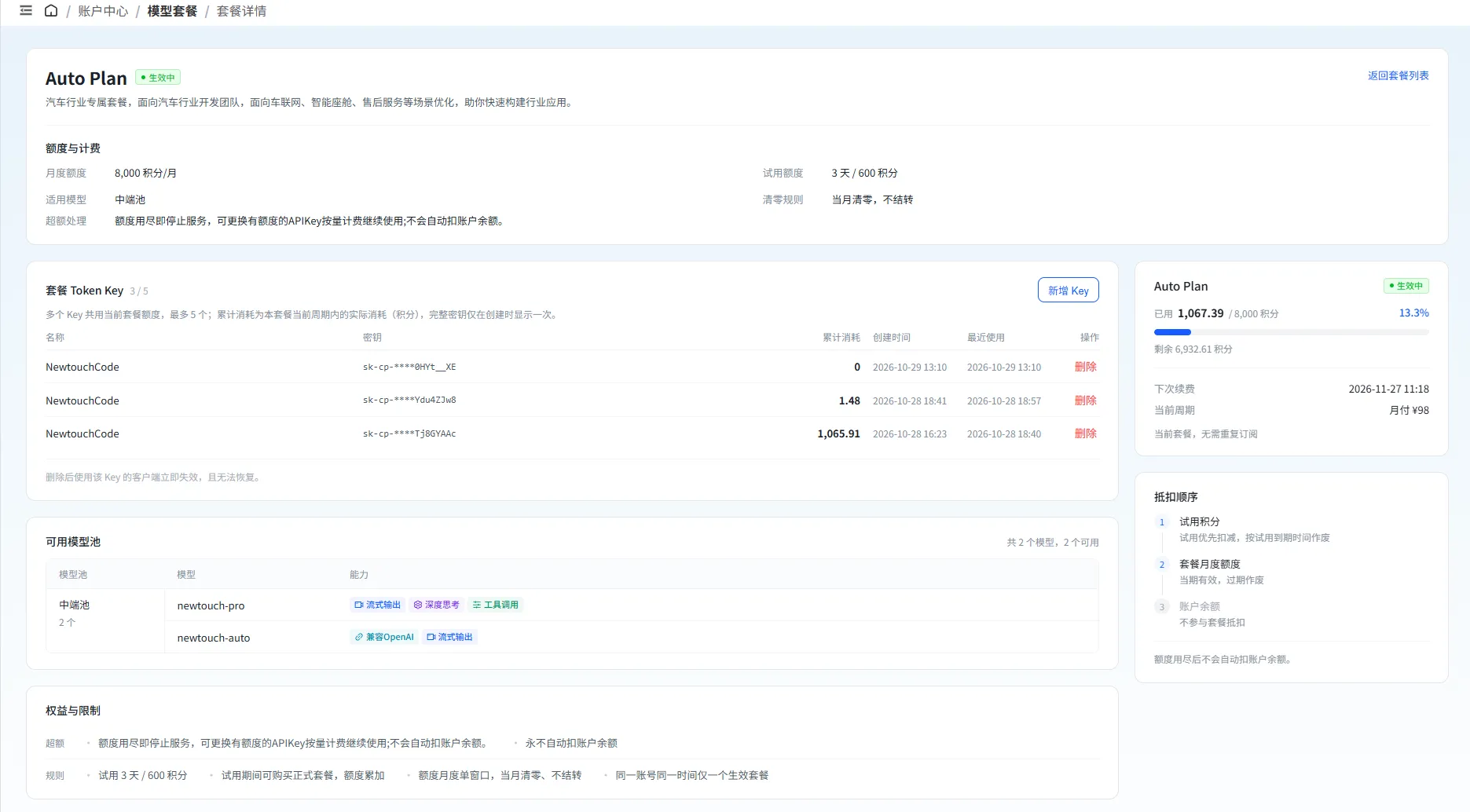This screenshot has width=1470, height=812.
Task: Click the quota usage progress bar
Action: pos(1291,332)
